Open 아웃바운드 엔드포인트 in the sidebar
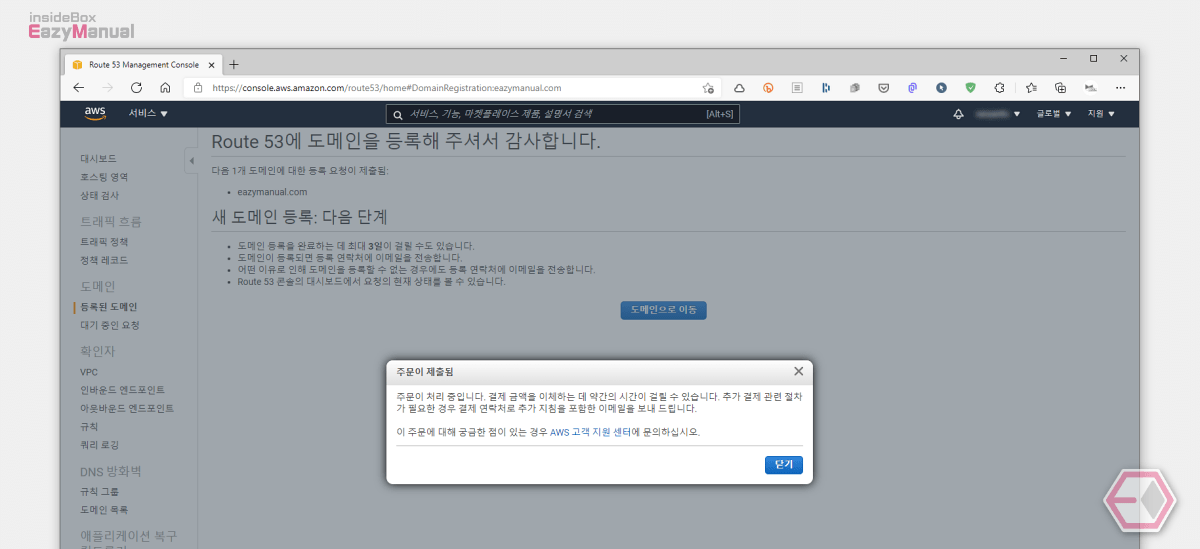Screen dimensions: 1200x549 (x=127, y=408)
